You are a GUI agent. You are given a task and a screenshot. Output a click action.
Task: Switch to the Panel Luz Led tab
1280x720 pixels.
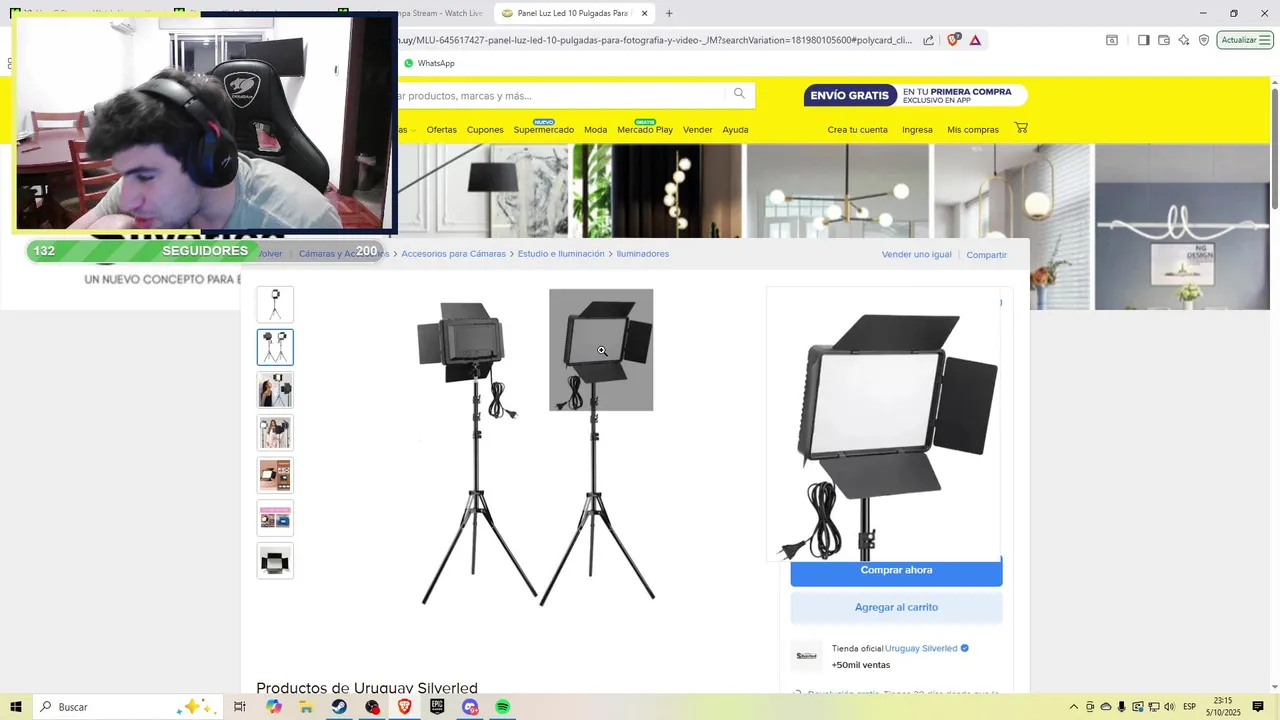575,13
